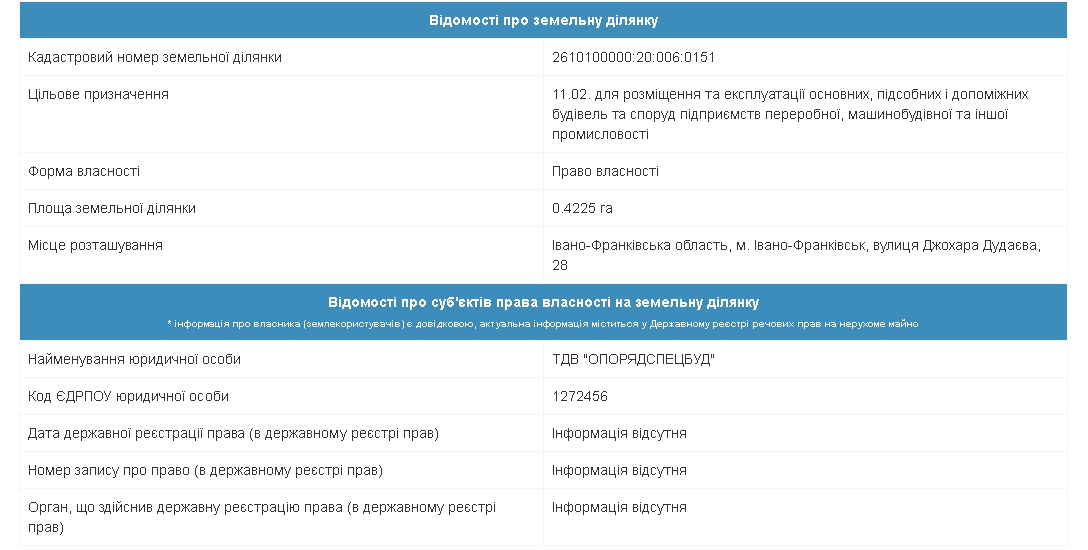Click the purpose text starting with 11.02
Screen dimensions: 1088x550
(790, 114)
